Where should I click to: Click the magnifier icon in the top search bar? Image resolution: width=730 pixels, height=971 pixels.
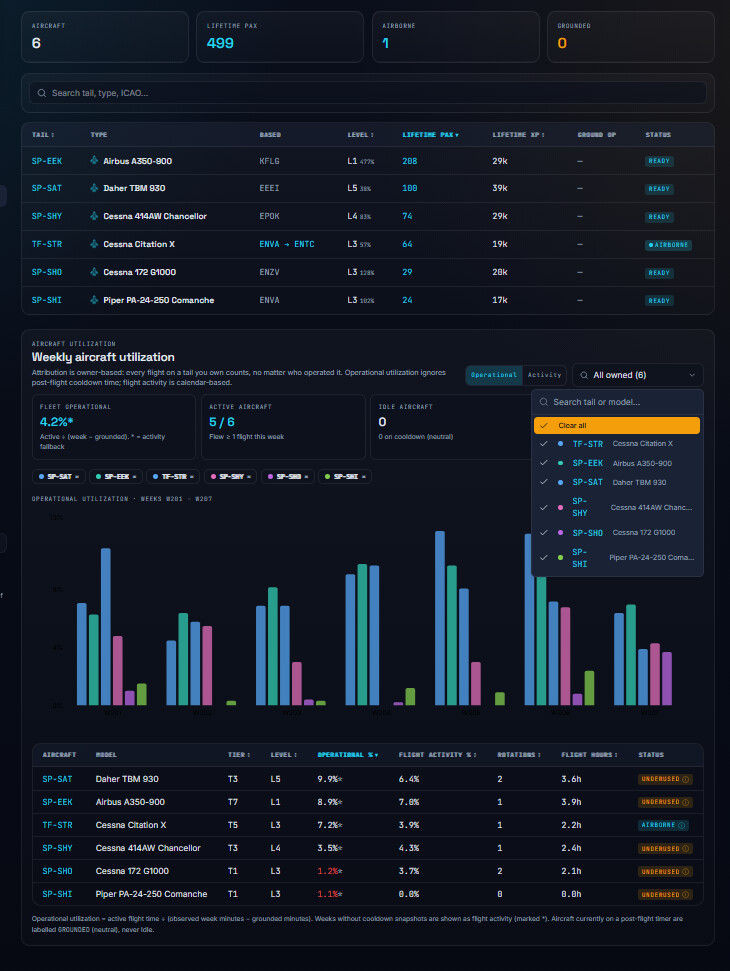click(41, 93)
